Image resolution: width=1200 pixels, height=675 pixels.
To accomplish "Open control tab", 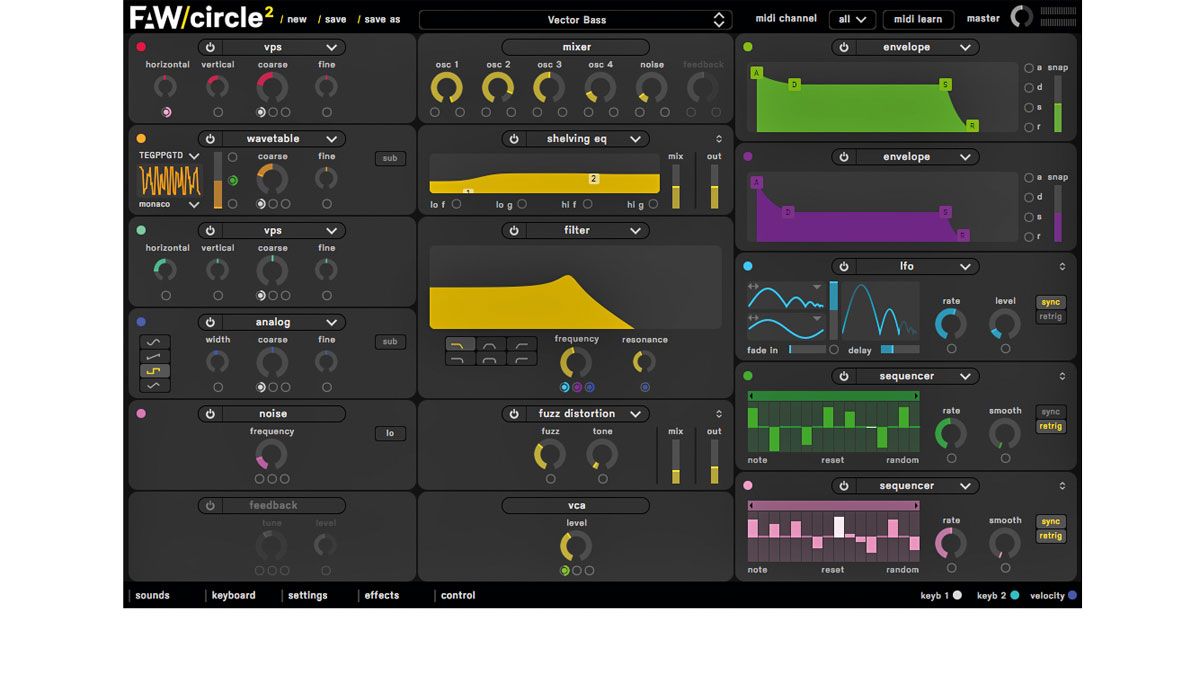I will [458, 596].
